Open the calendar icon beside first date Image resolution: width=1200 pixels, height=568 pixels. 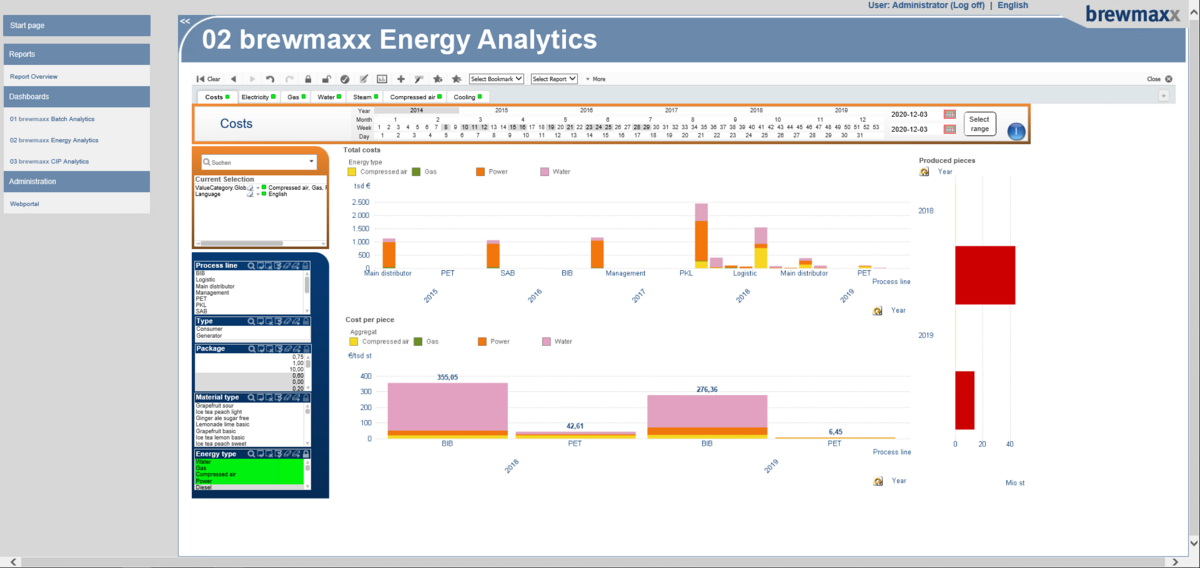tap(950, 115)
